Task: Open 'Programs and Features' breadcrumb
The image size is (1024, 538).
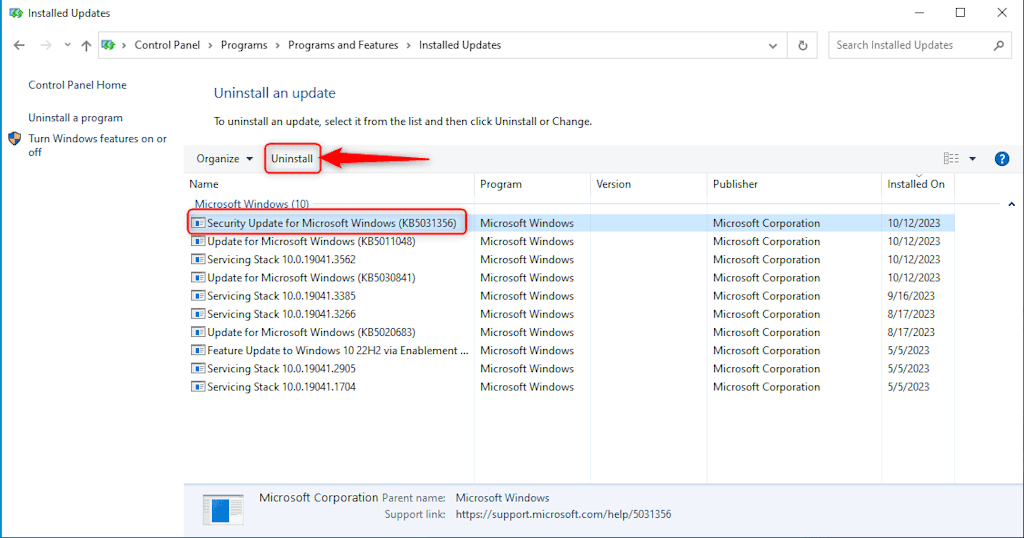Action: (x=343, y=45)
